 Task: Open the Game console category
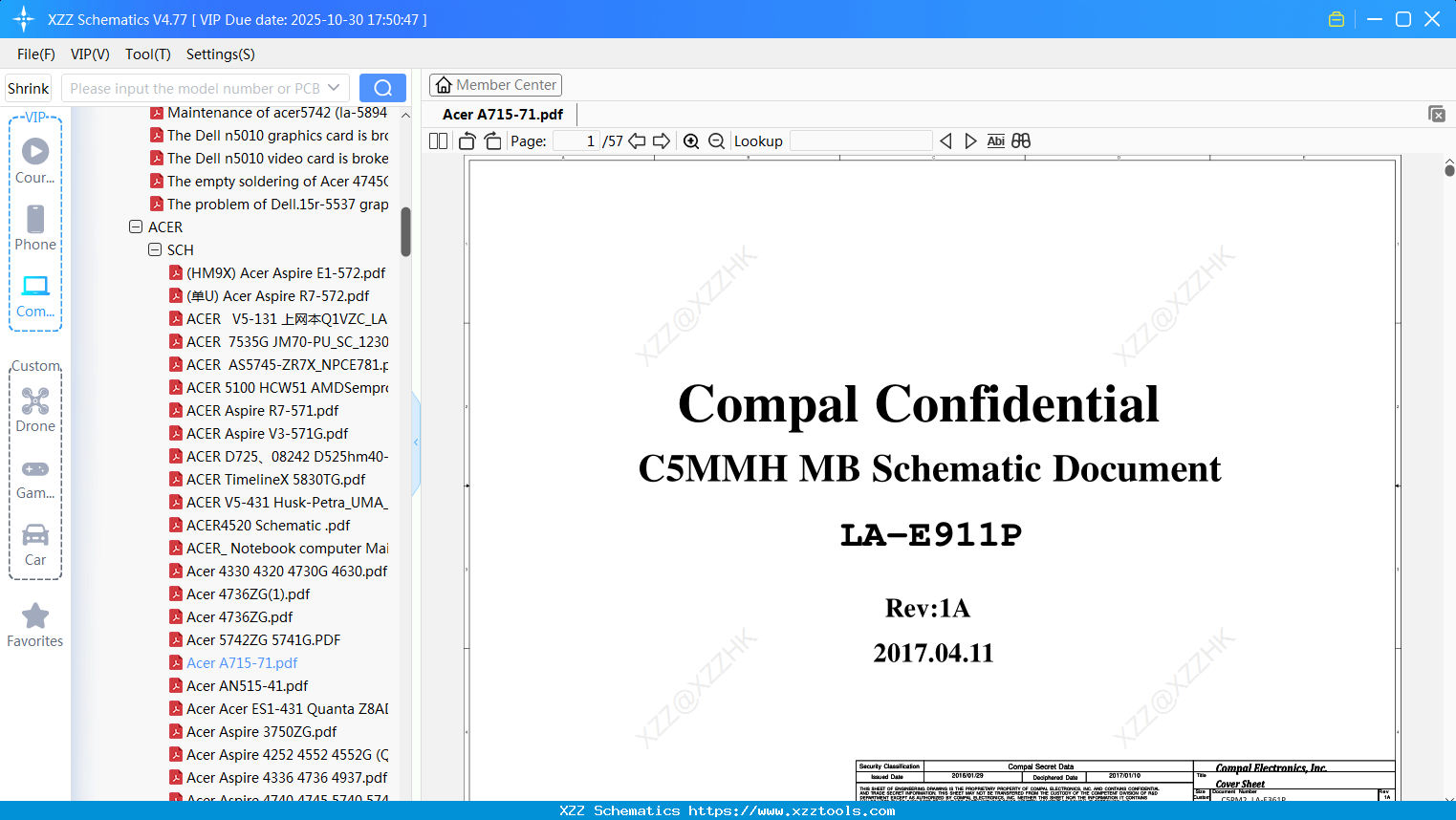coord(35,469)
